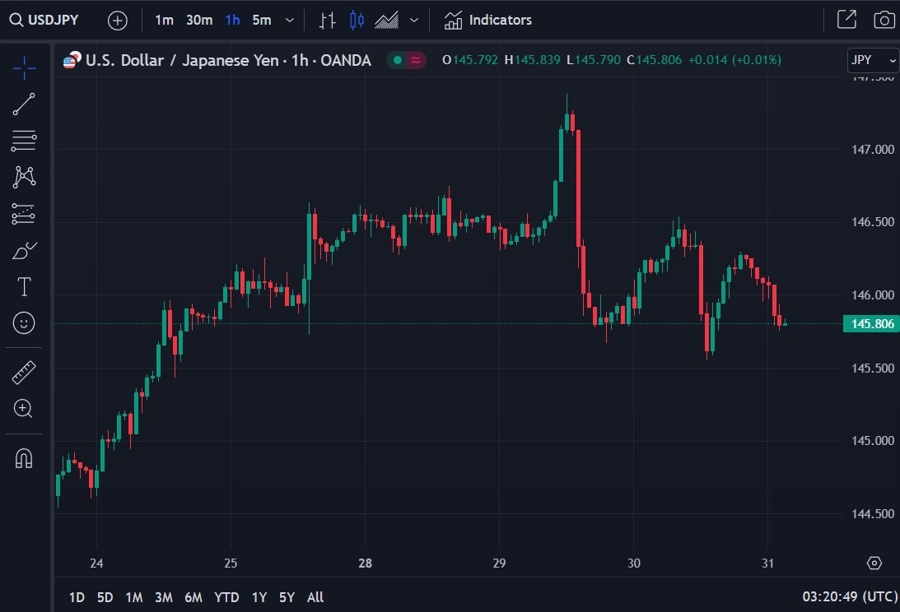Choose the area chart style icon
This screenshot has width=900, height=612.
click(386, 20)
